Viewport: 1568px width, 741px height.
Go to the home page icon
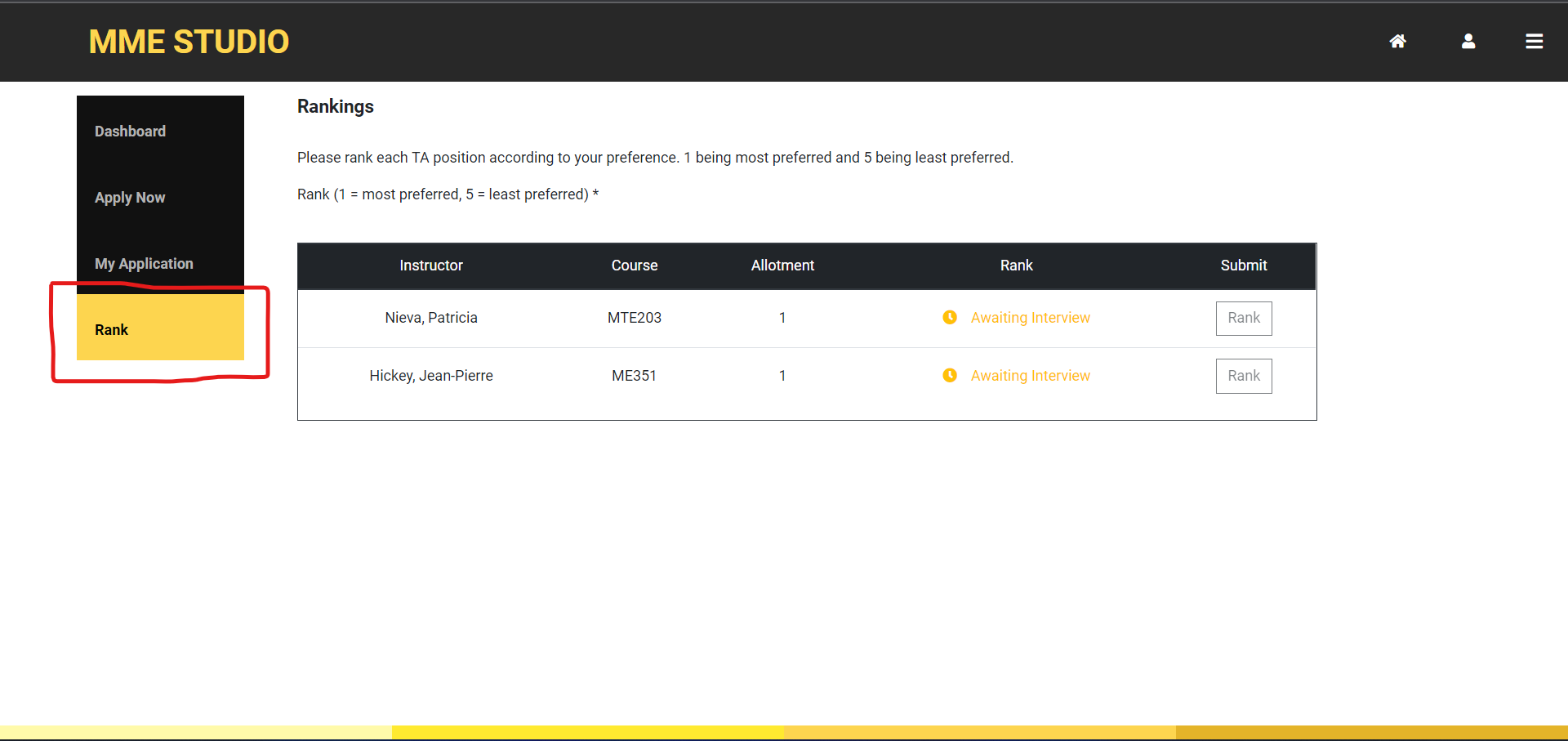pos(1397,42)
